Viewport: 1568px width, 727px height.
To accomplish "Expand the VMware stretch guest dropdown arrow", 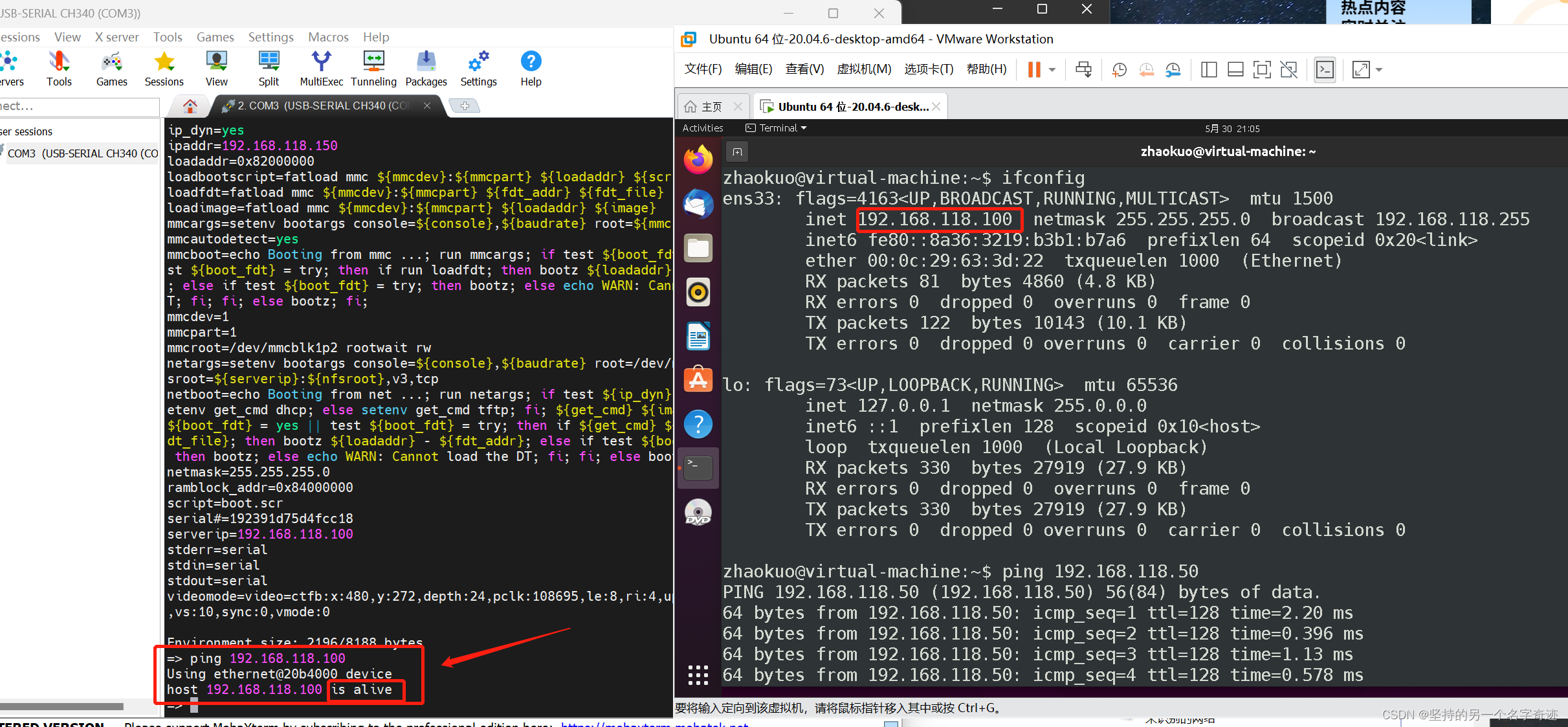I will point(1379,69).
